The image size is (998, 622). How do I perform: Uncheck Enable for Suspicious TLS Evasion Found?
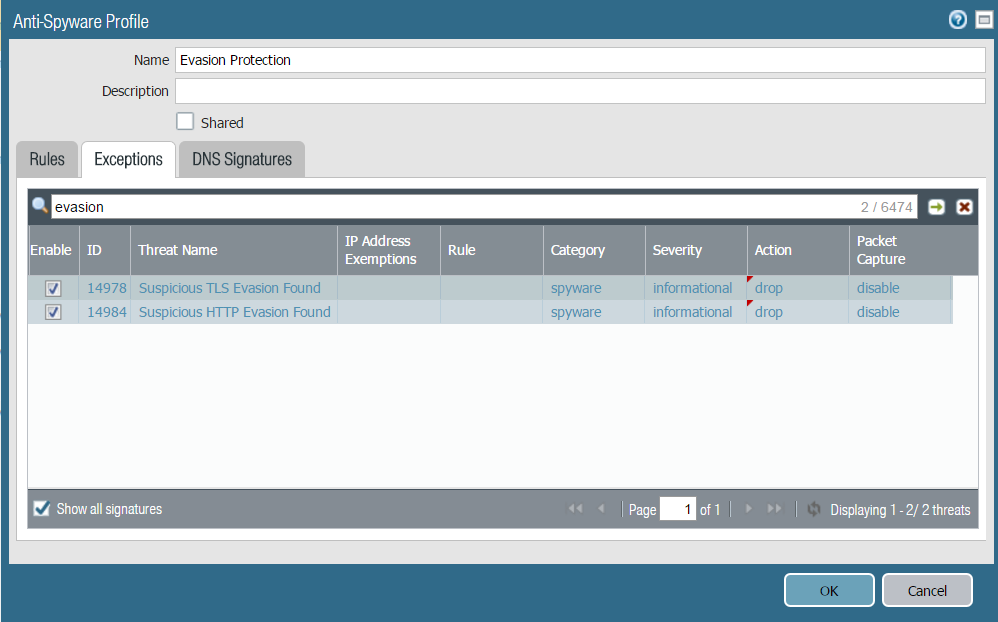(x=54, y=288)
